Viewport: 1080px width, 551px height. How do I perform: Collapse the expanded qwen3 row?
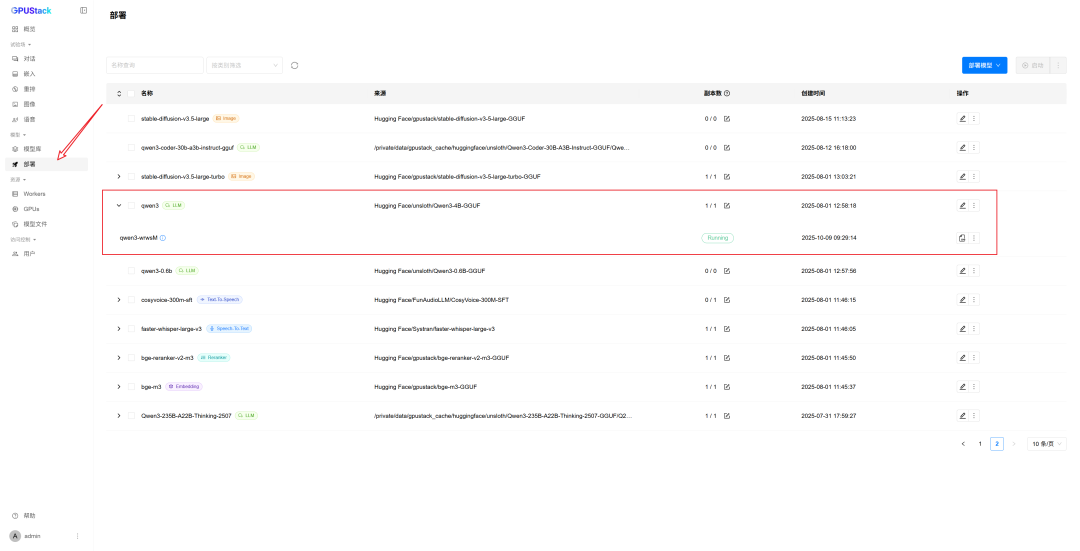(118, 205)
